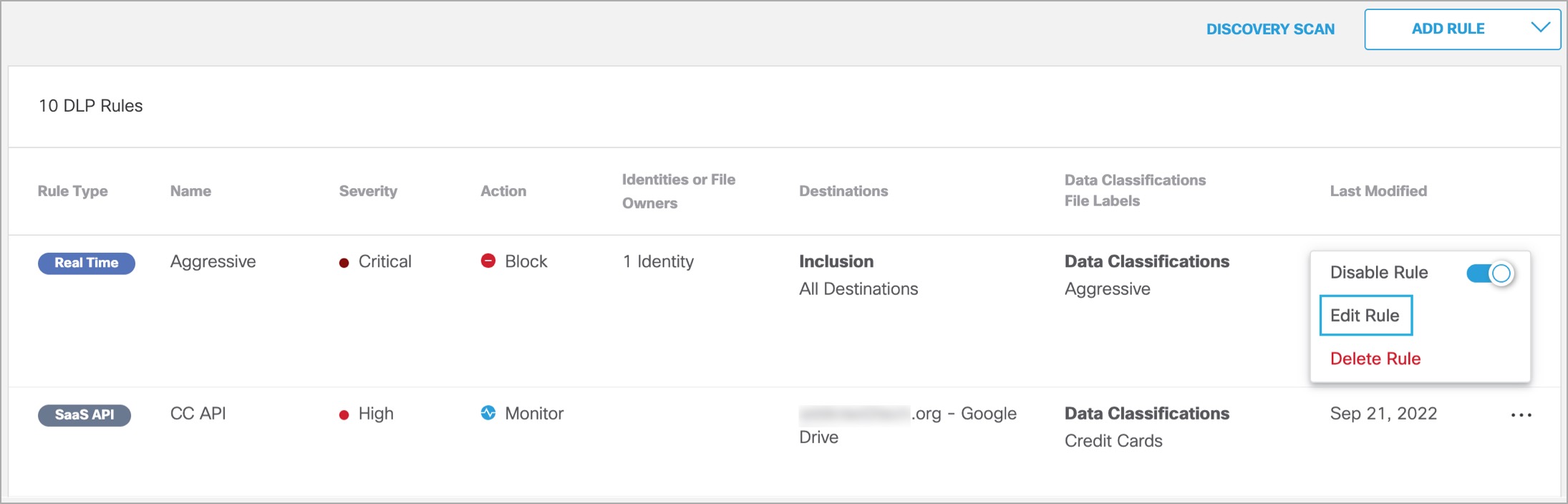
Task: Click the High severity red dot
Action: [x=344, y=415]
